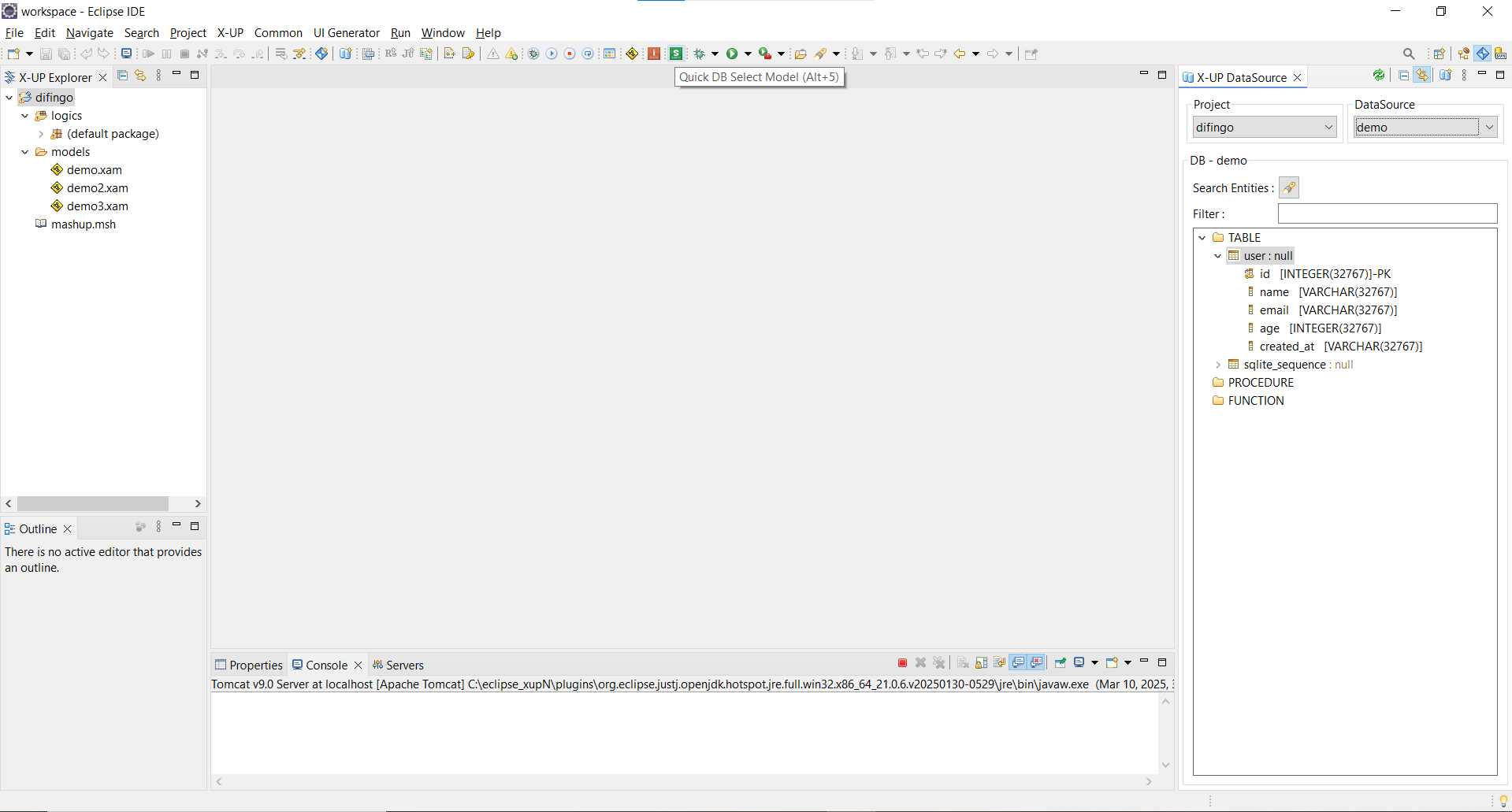Open demo2.xam in the models folder

97,188
